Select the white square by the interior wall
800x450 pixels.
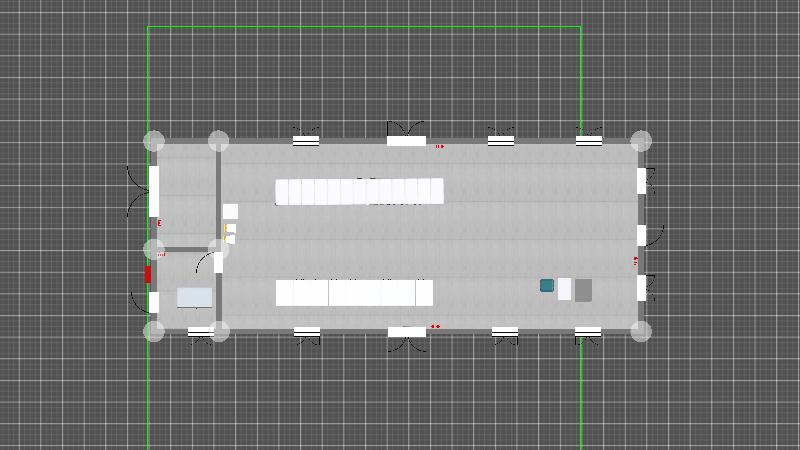[x=230, y=212]
